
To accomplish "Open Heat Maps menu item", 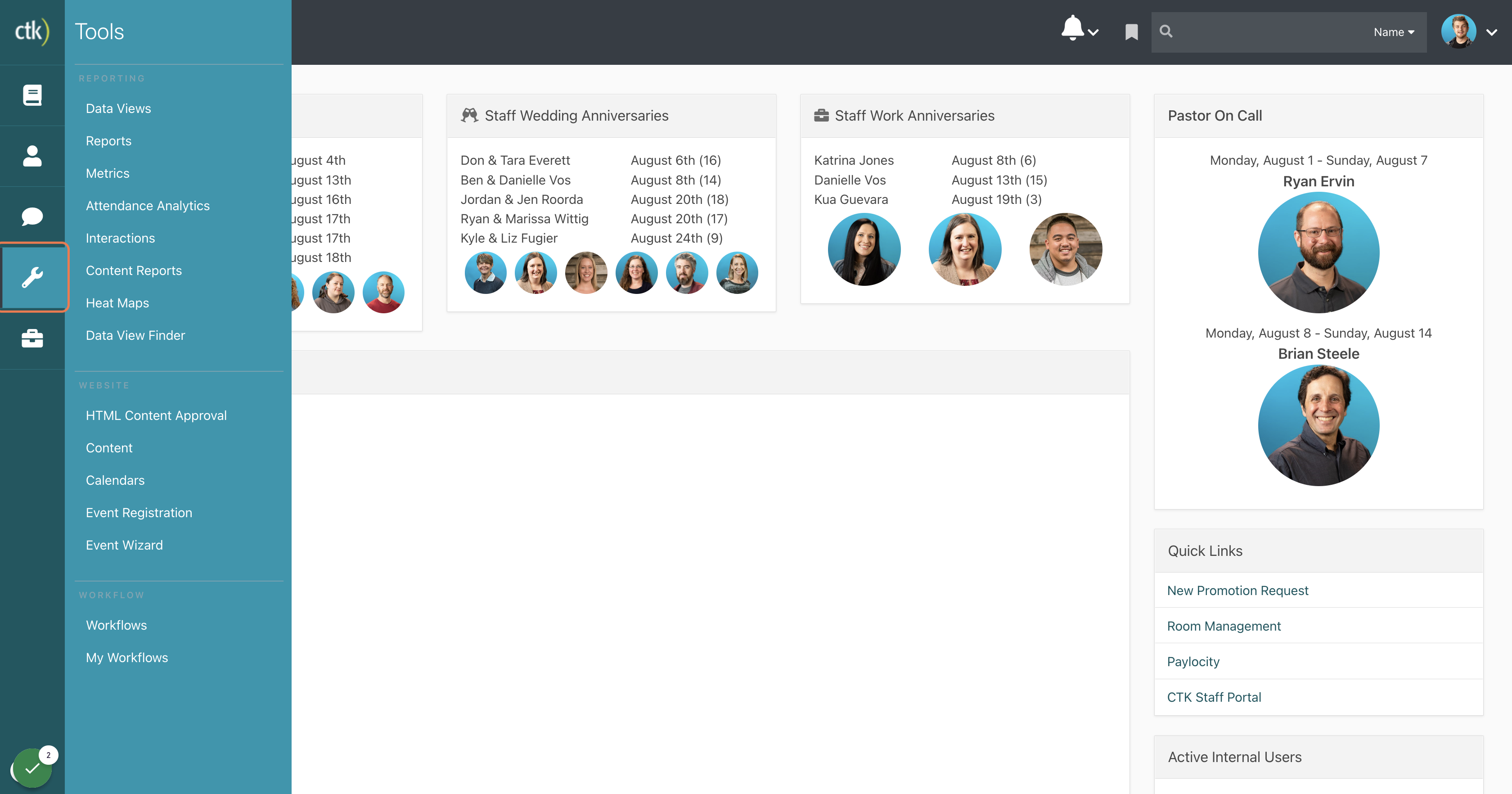I will (117, 303).
